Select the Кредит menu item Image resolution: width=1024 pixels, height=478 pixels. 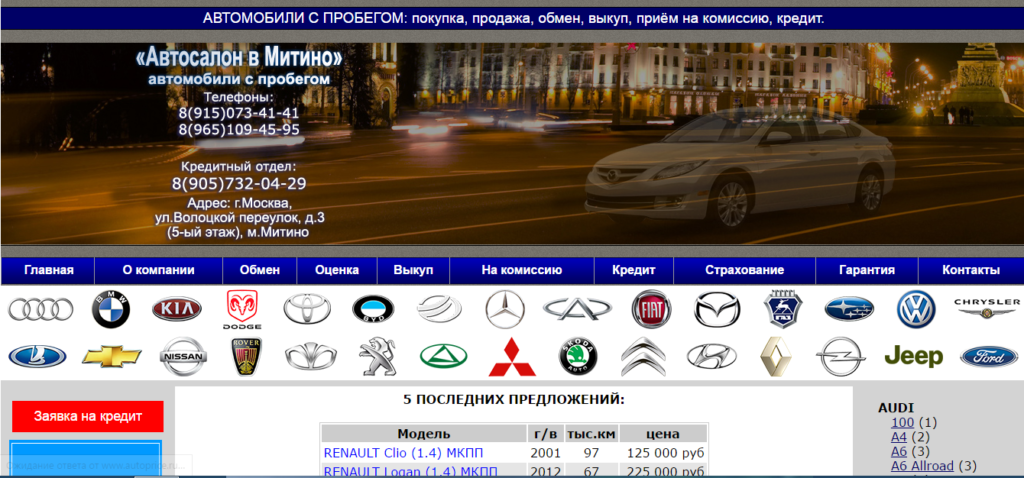tap(633, 270)
